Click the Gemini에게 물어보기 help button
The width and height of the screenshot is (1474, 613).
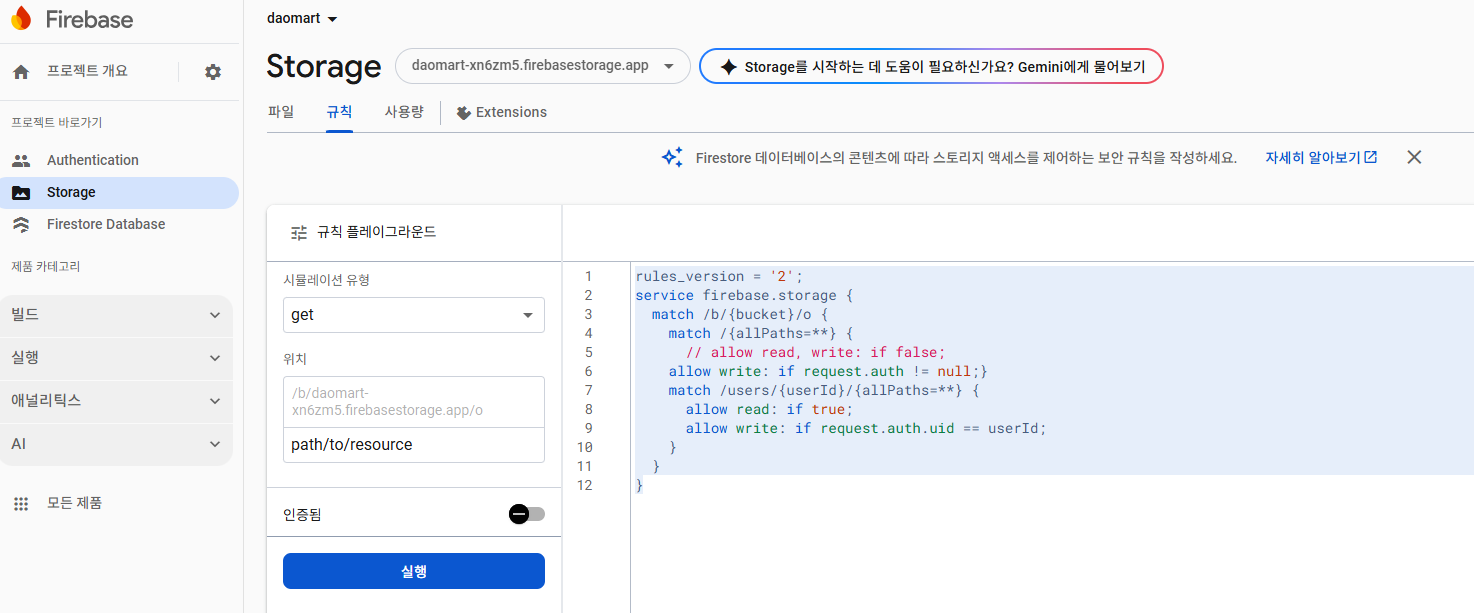[x=931, y=67]
